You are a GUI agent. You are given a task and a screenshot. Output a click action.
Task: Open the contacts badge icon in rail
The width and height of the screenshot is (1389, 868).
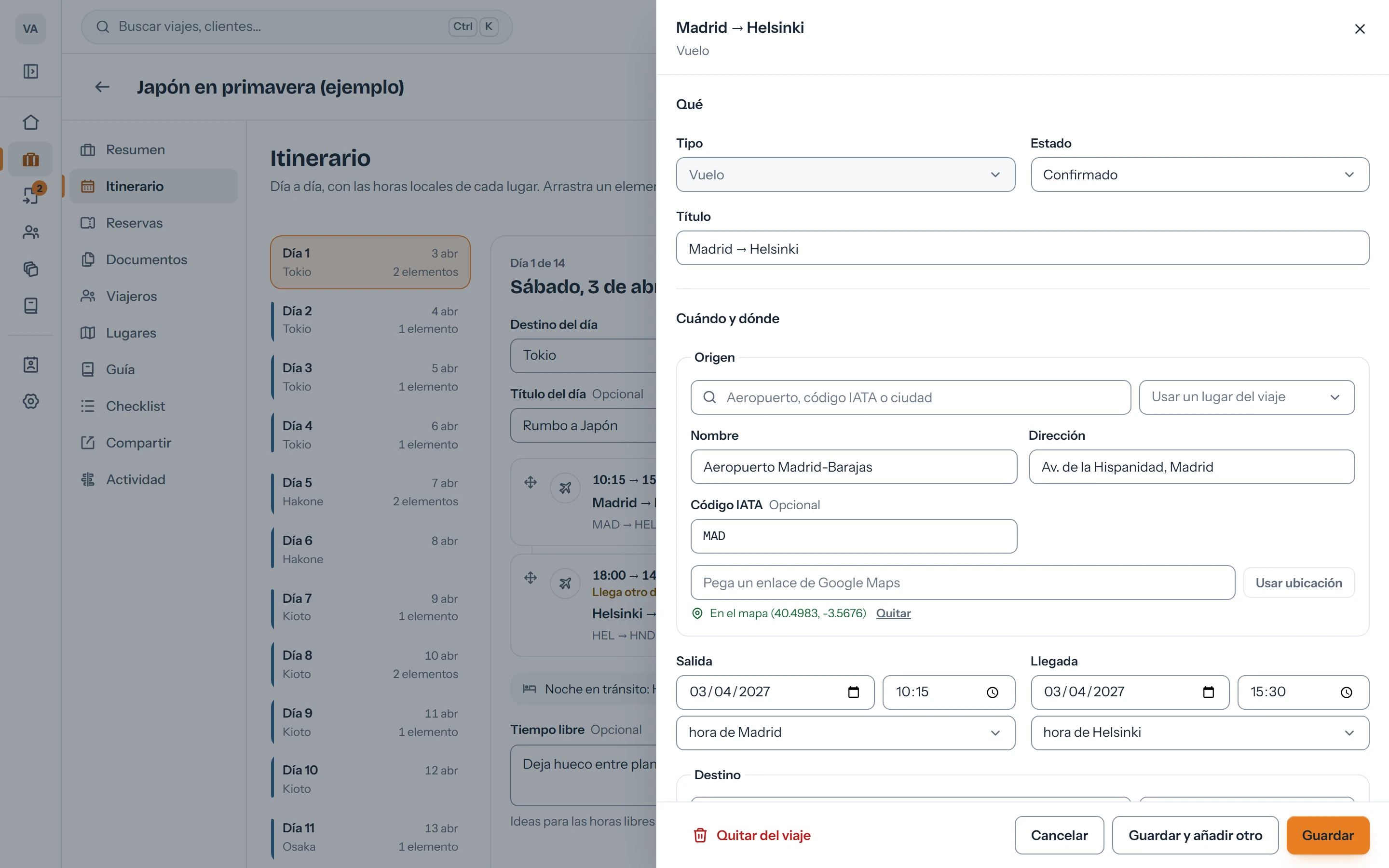click(30, 365)
